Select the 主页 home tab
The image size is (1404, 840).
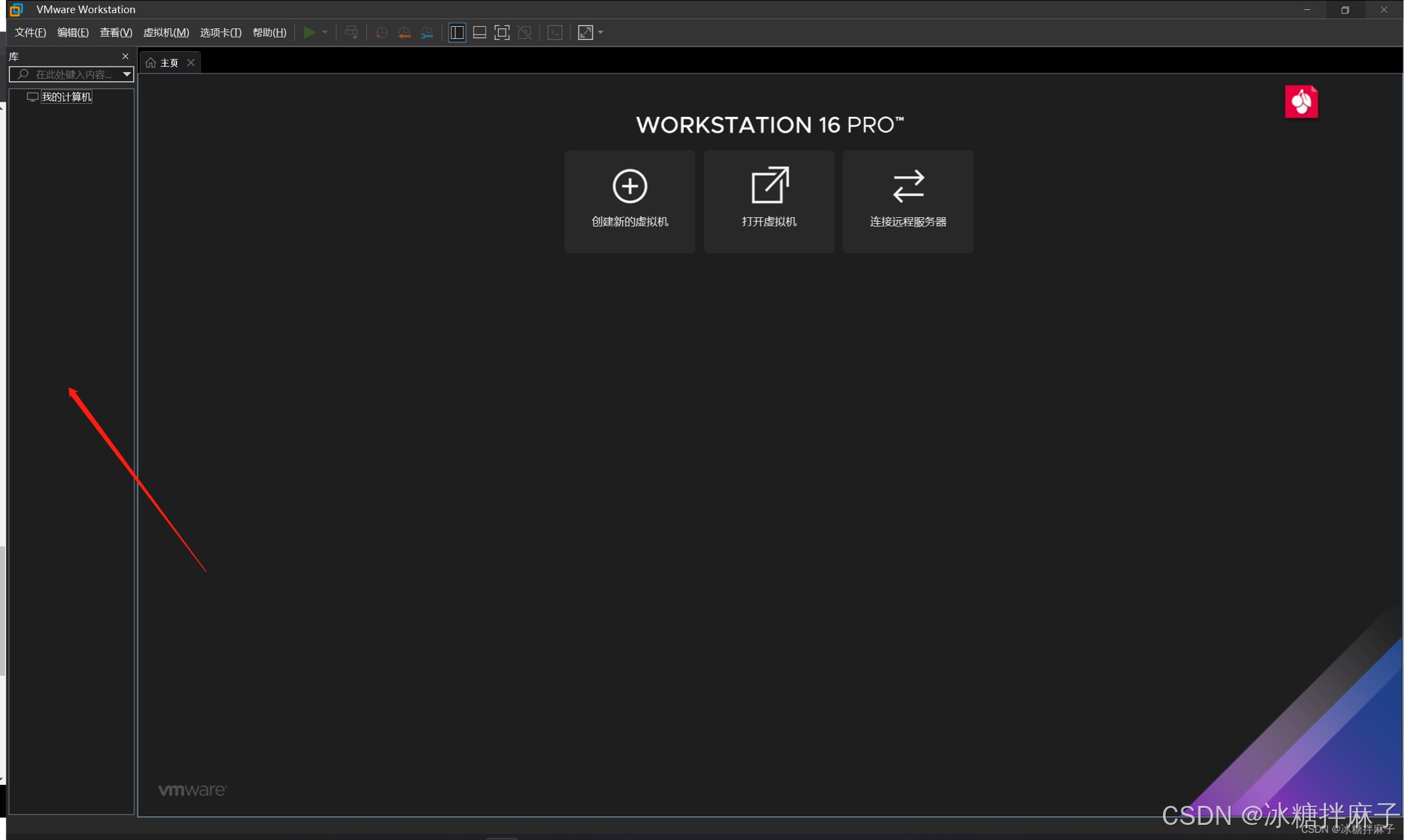pyautogui.click(x=169, y=62)
